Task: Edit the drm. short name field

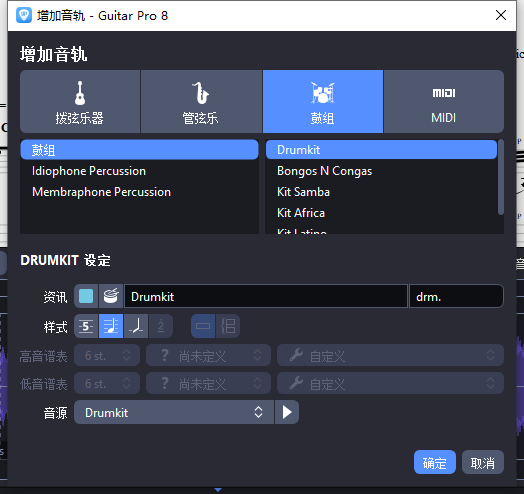Action: click(x=456, y=296)
